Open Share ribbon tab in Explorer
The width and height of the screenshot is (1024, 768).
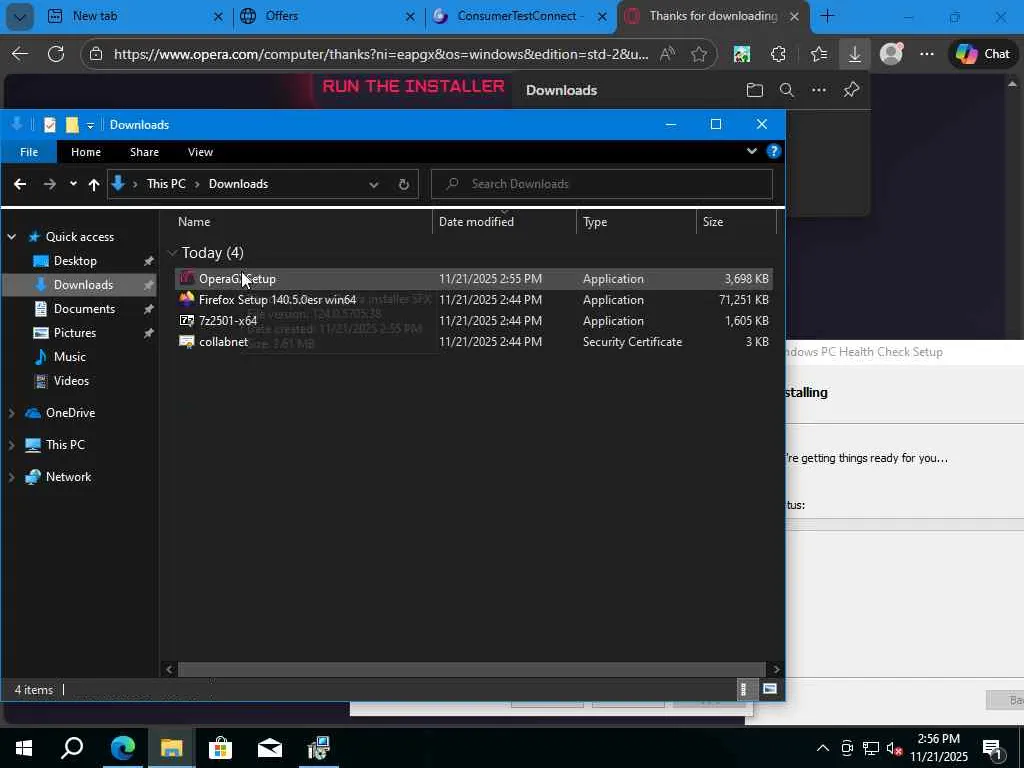click(144, 152)
